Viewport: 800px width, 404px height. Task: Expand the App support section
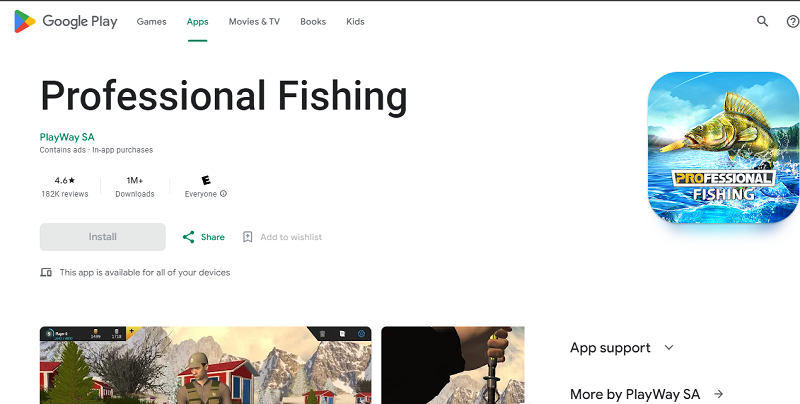pos(622,348)
